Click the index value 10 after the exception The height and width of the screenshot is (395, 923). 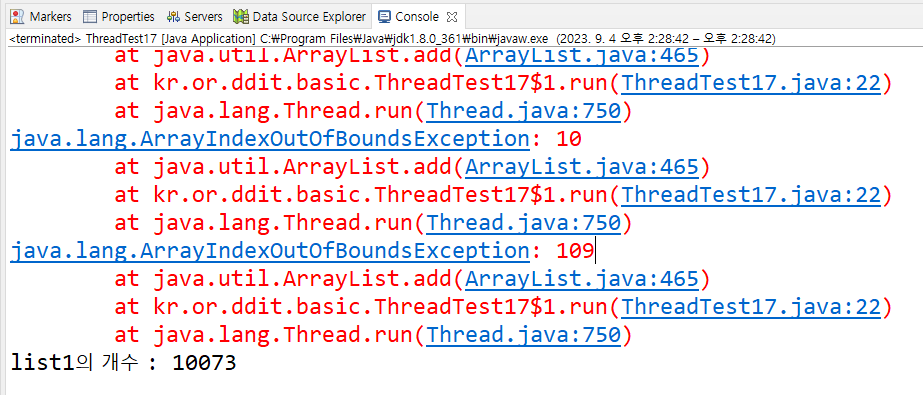(569, 140)
